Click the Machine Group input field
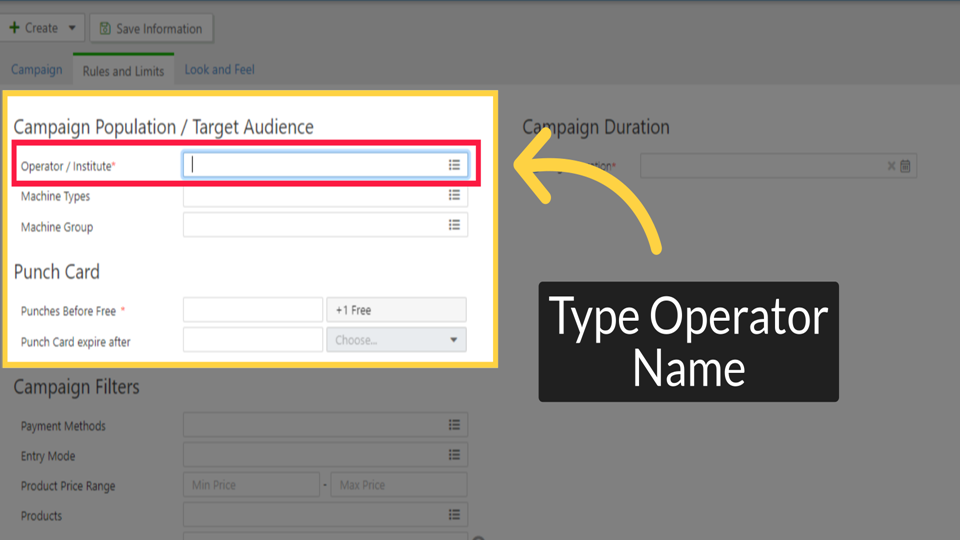Image resolution: width=960 pixels, height=540 pixels. (x=325, y=225)
